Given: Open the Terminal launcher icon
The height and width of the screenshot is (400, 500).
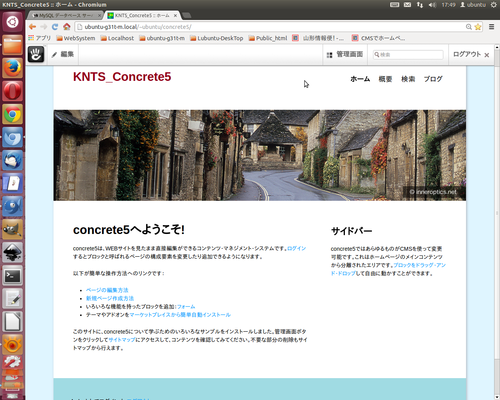Looking at the screenshot, I should 13,276.
